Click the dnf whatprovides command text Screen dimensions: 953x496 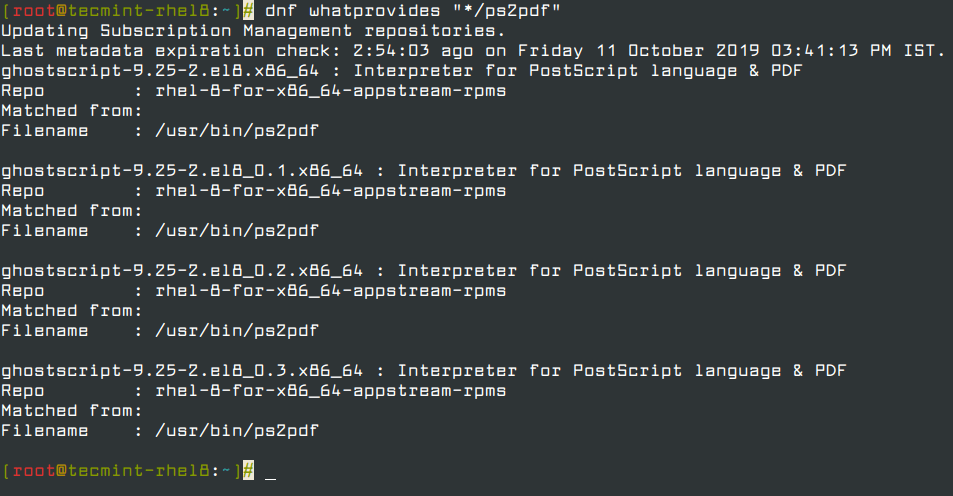pyautogui.click(x=412, y=11)
